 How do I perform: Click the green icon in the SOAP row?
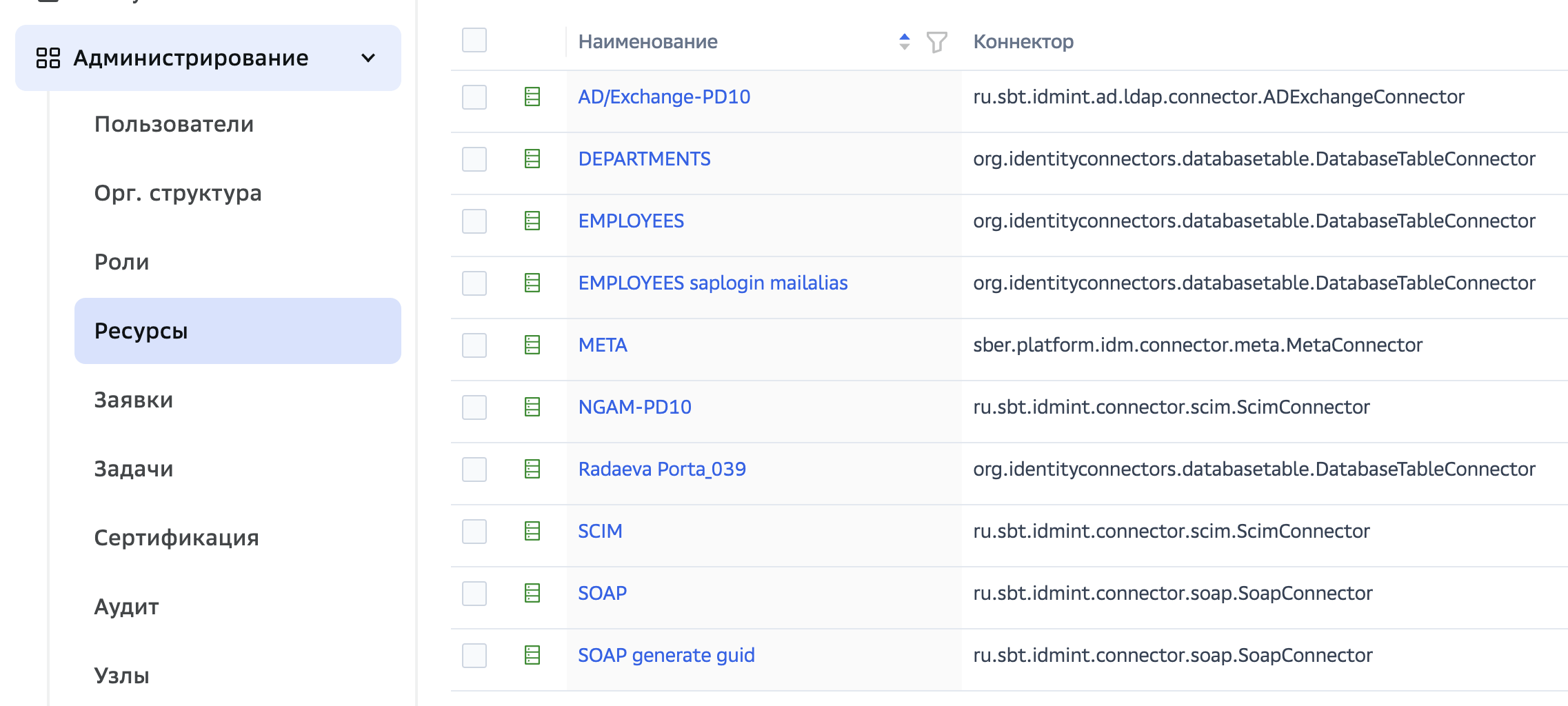(x=532, y=593)
